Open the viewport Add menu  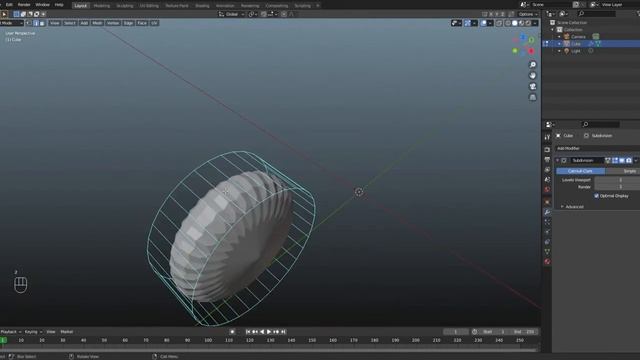click(x=84, y=23)
